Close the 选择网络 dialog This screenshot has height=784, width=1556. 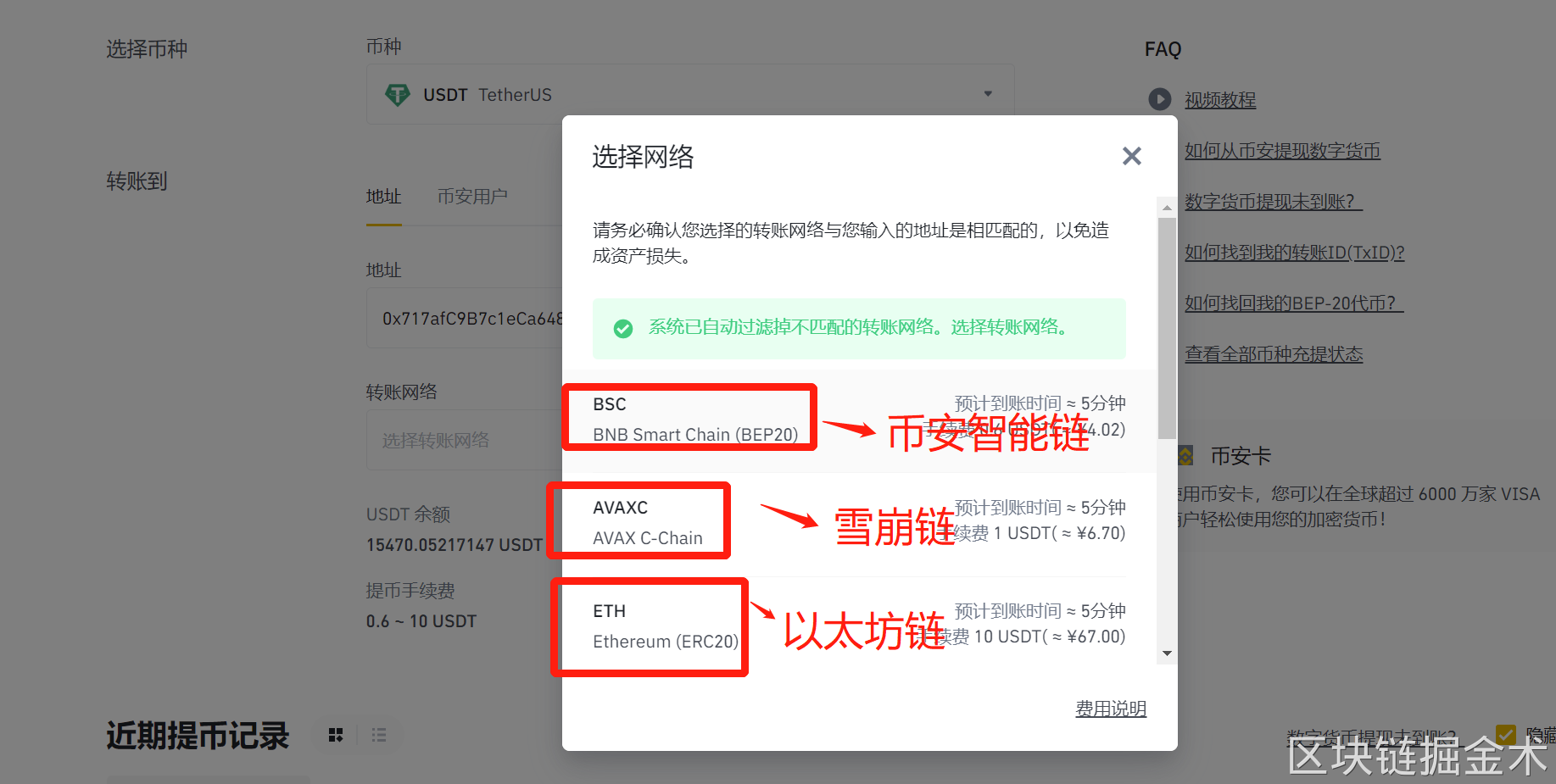pyautogui.click(x=1131, y=156)
